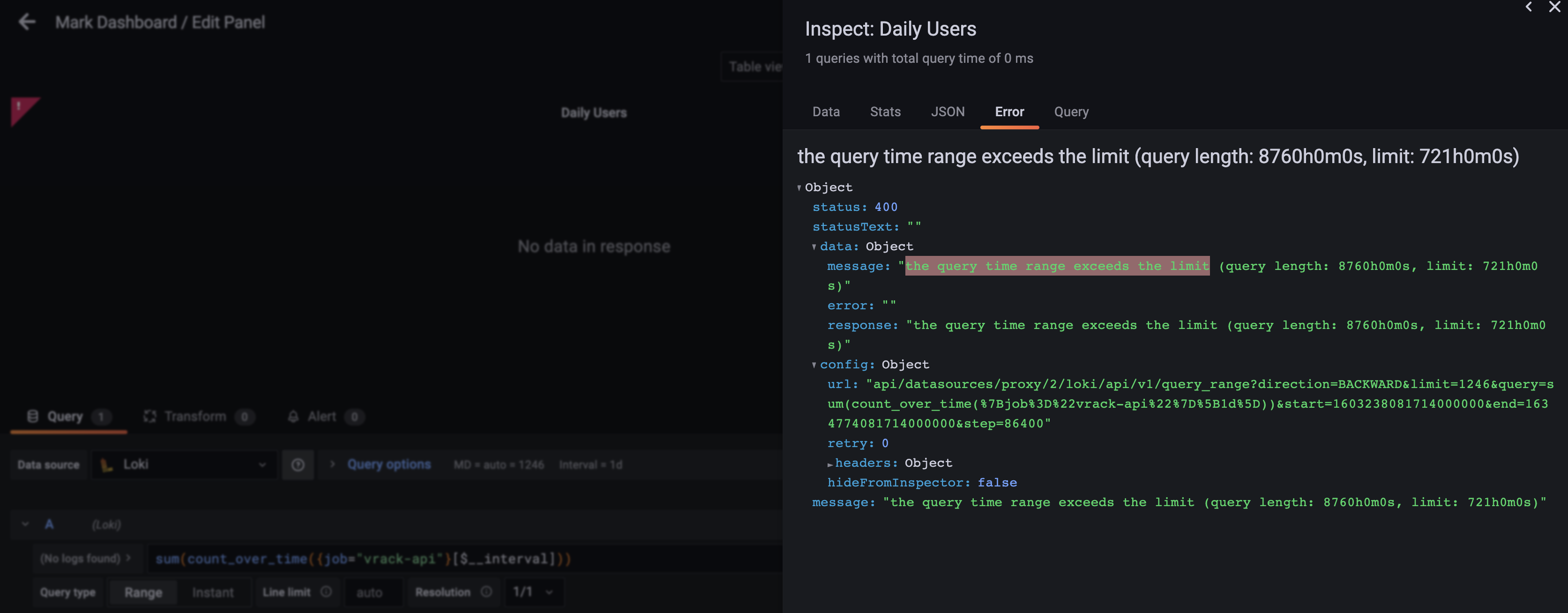Enable Table view
The image size is (1568, 613).
pyautogui.click(x=755, y=67)
